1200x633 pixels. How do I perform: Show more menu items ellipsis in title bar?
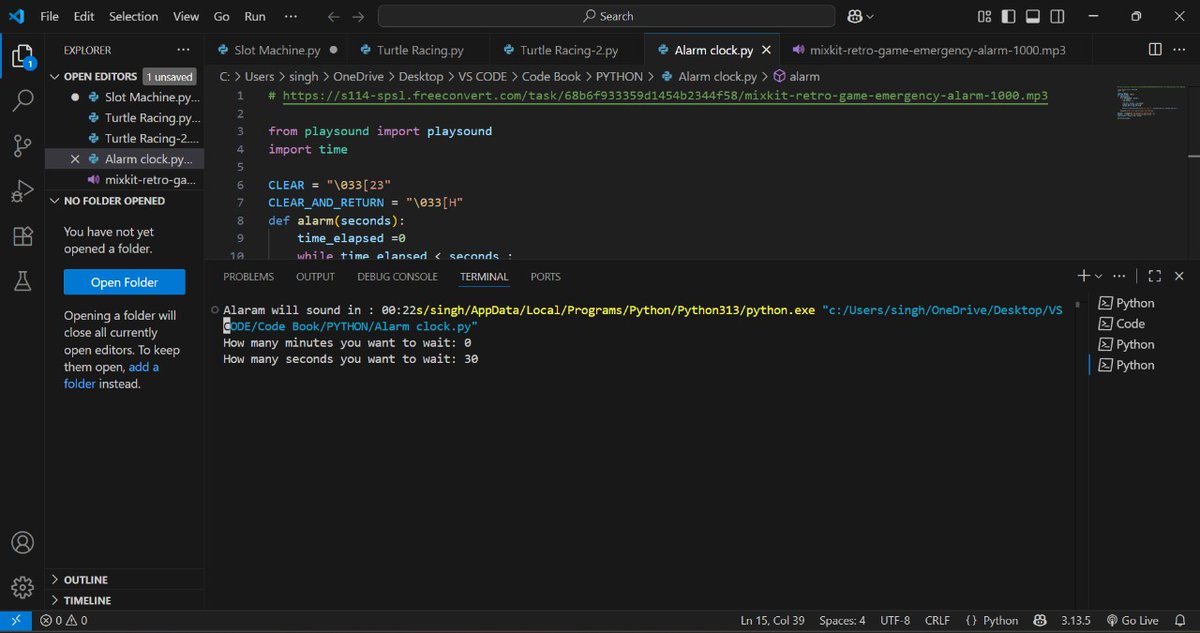pyautogui.click(x=291, y=16)
